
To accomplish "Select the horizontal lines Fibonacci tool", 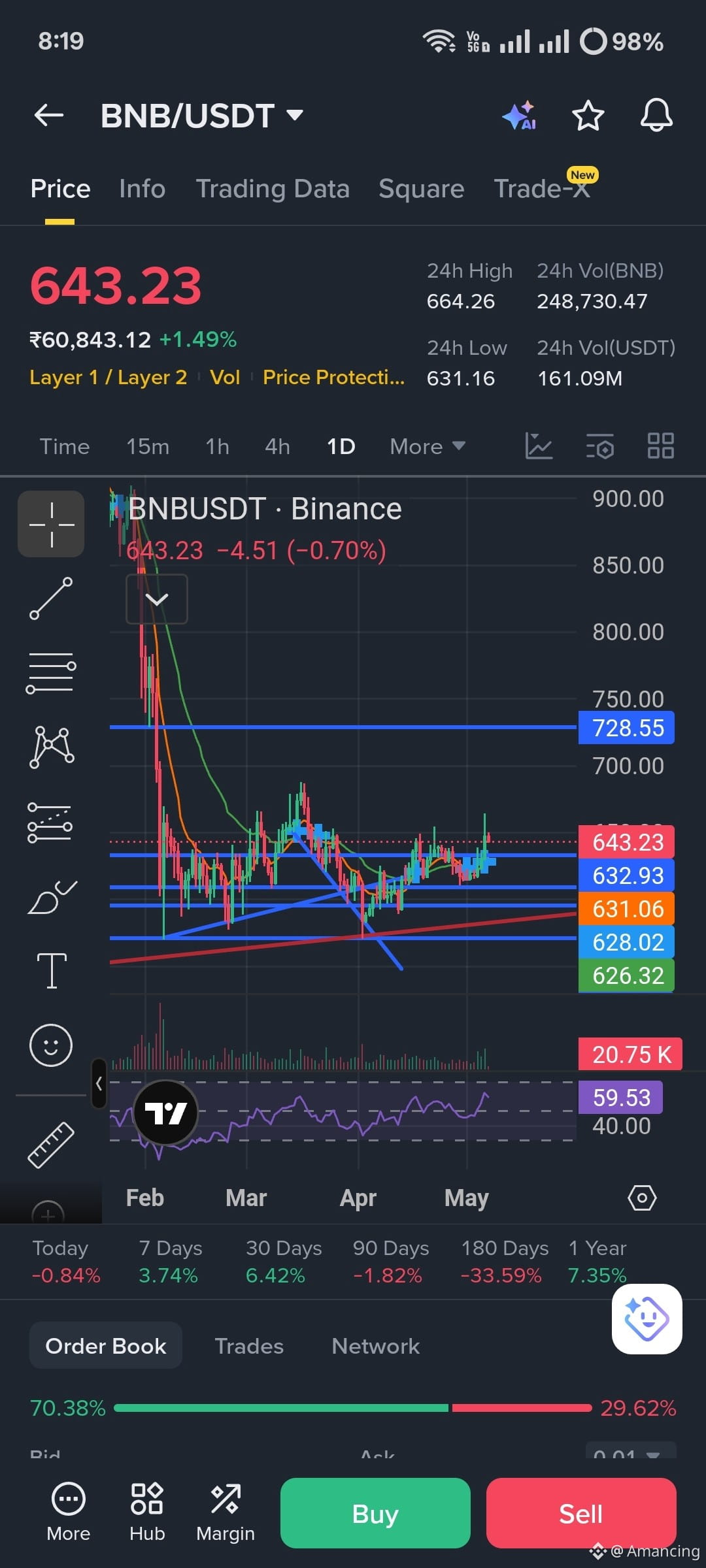I will 51,673.
